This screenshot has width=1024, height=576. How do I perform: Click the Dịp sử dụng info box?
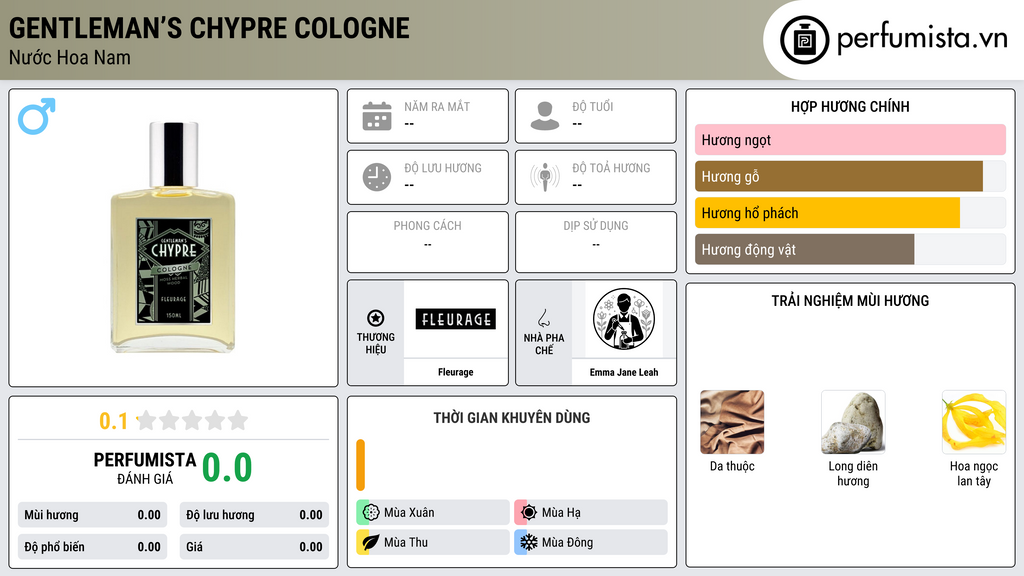coord(596,242)
